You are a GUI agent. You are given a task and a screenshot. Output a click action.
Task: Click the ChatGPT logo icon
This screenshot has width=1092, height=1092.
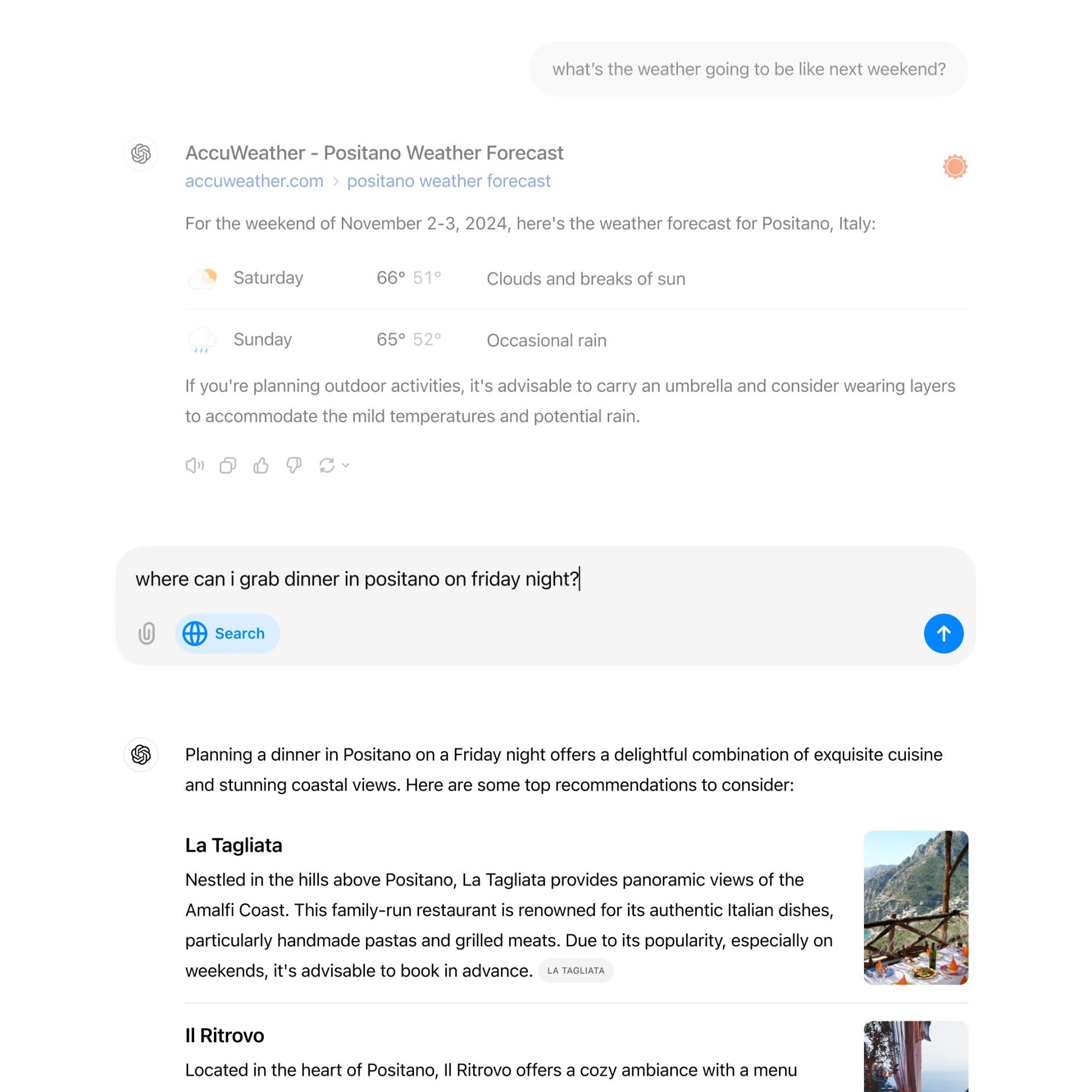140,153
